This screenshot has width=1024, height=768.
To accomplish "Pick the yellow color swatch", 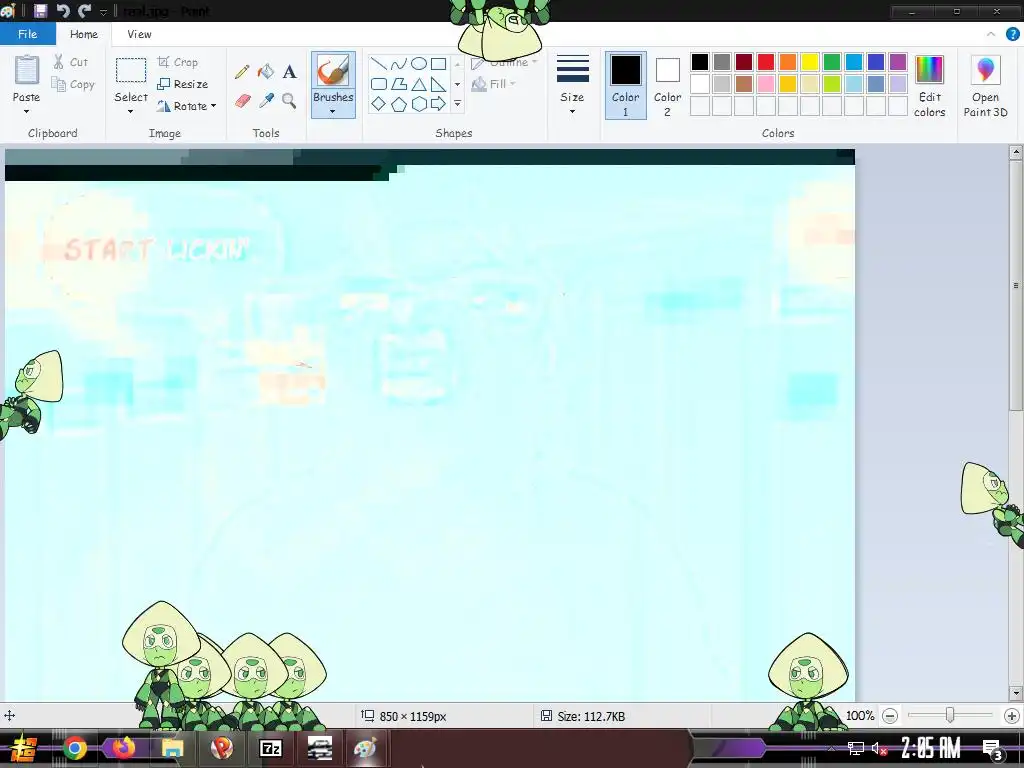I will pyautogui.click(x=810, y=62).
